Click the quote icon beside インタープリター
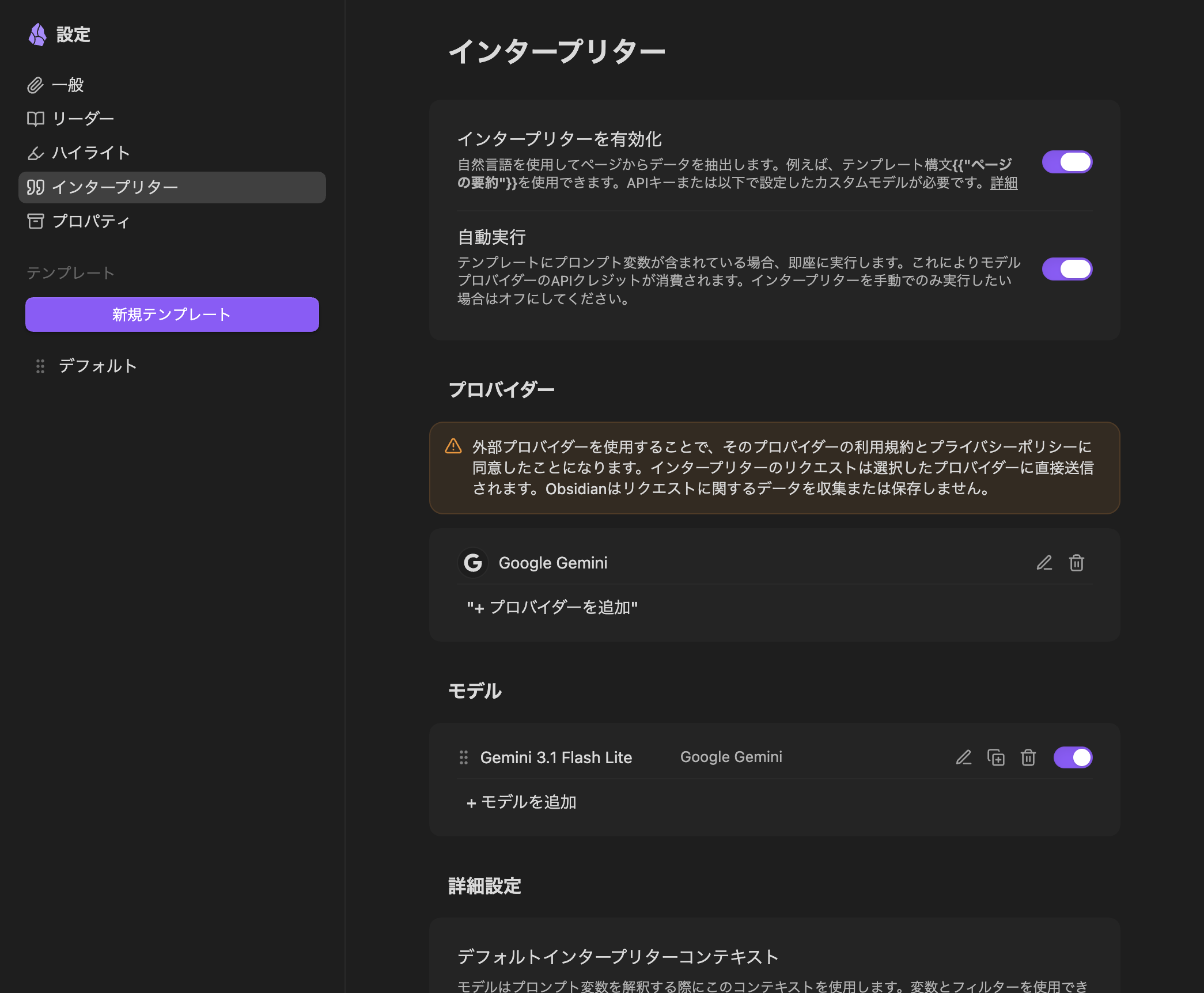Viewport: 1204px width, 993px height. tap(36, 187)
